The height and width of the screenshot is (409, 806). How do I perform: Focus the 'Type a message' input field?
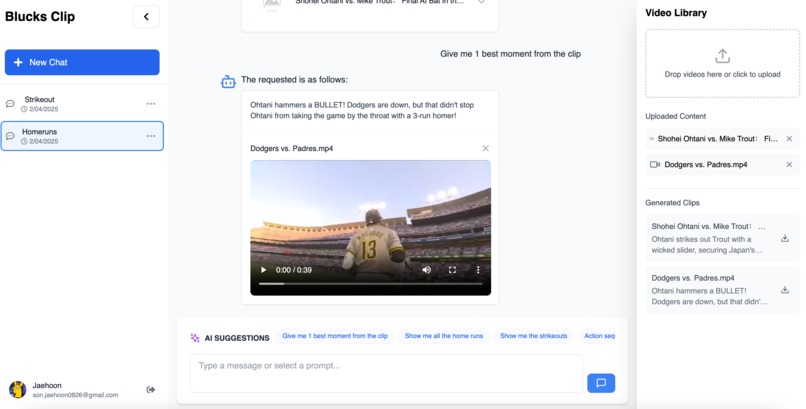tap(386, 374)
